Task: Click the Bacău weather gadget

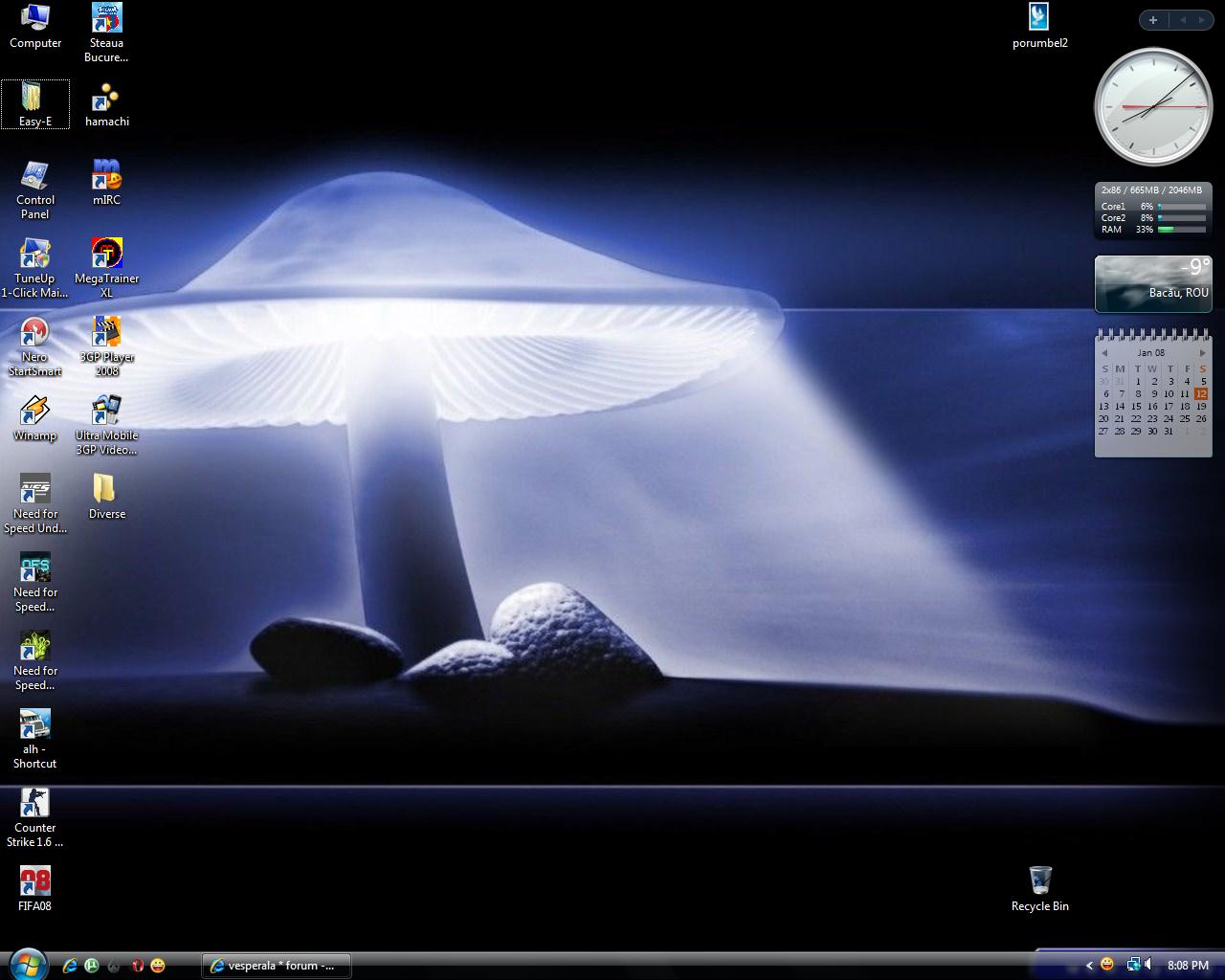Action: tap(1152, 283)
